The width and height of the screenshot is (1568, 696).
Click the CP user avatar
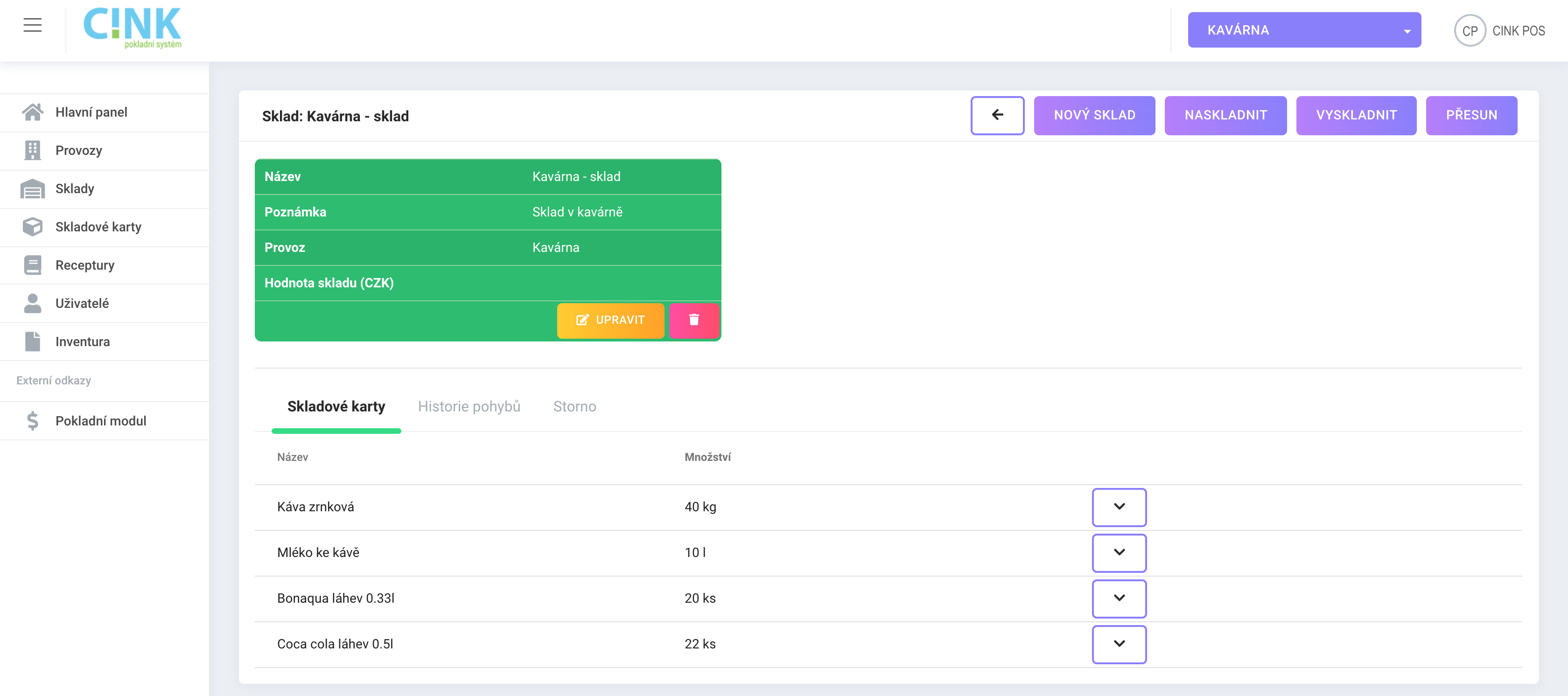click(1470, 30)
